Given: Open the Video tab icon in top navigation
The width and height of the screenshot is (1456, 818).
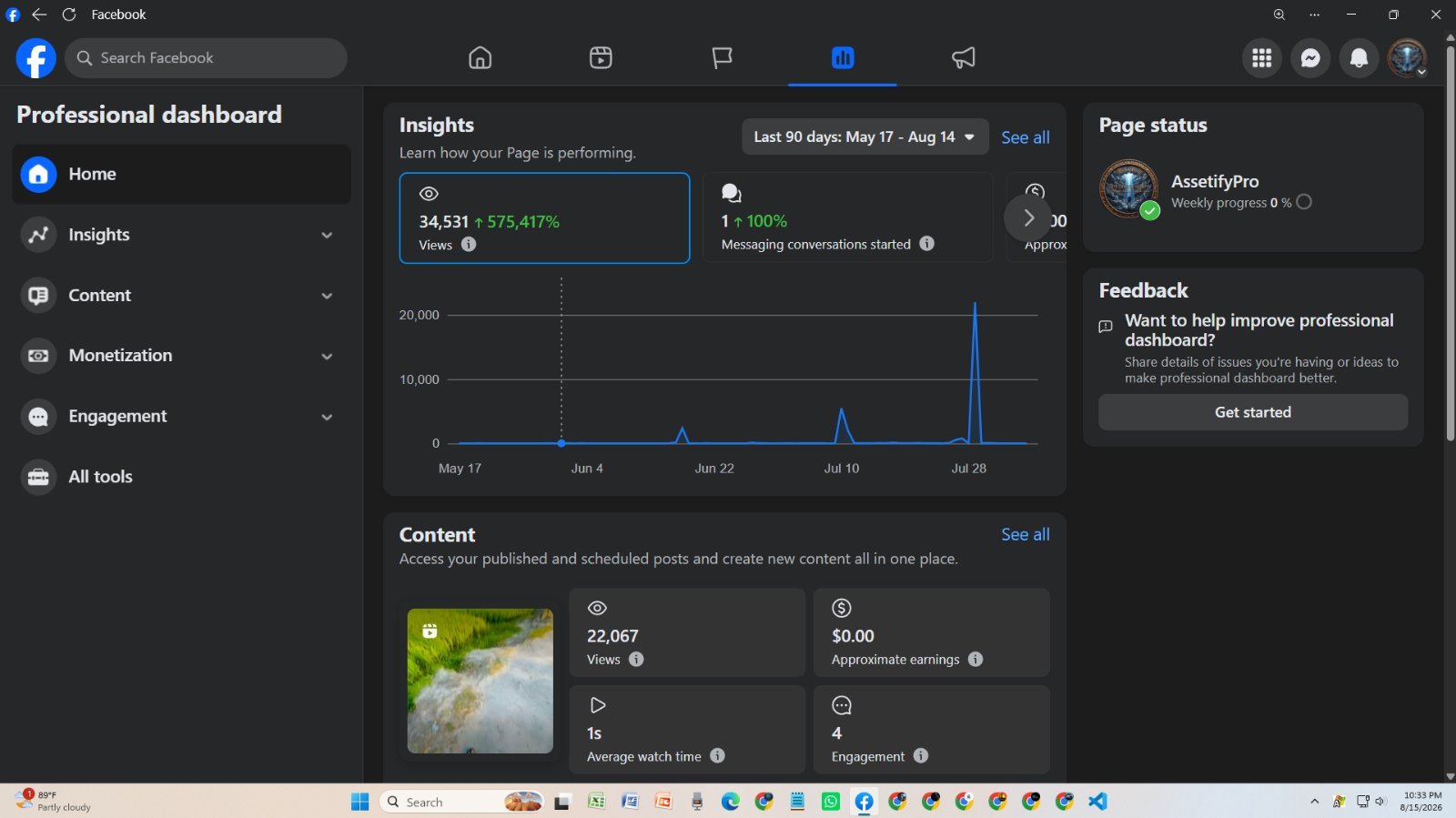Looking at the screenshot, I should (601, 58).
